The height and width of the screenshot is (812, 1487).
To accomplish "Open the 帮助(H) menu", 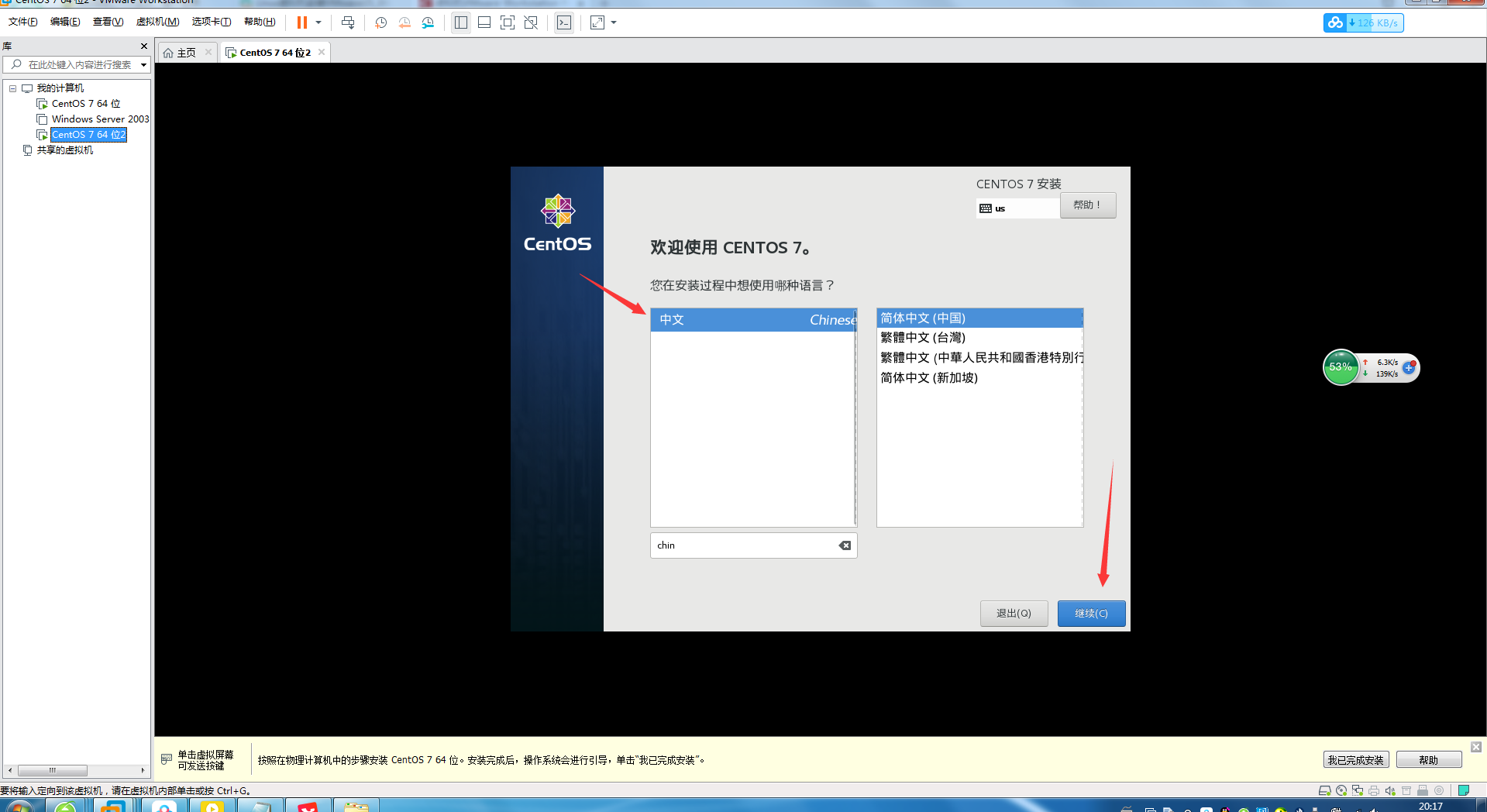I will (260, 22).
